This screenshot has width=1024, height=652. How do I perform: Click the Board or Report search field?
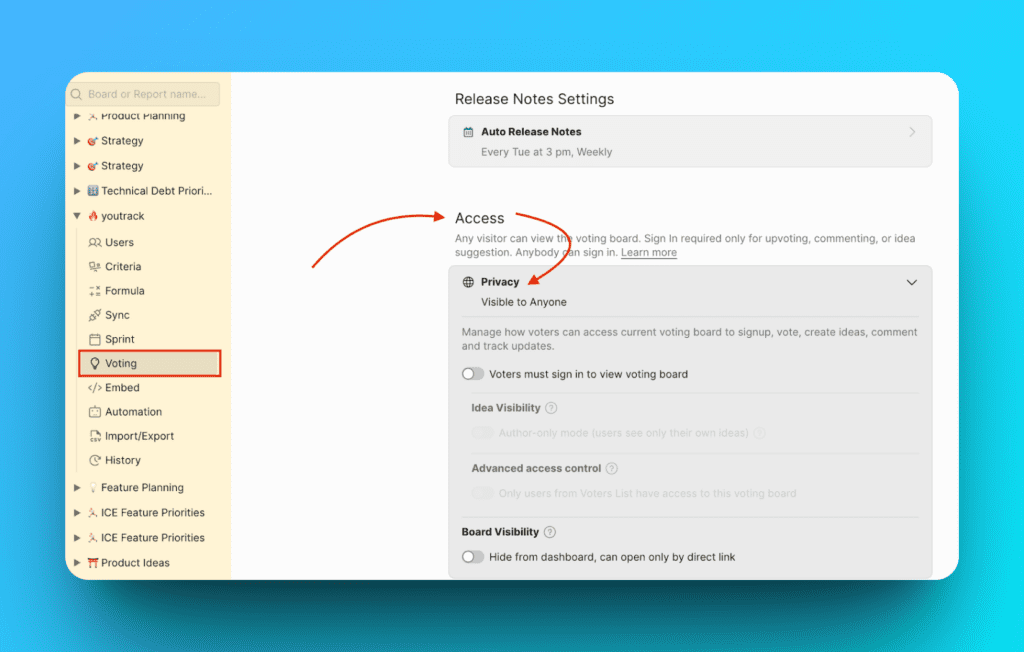(150, 94)
